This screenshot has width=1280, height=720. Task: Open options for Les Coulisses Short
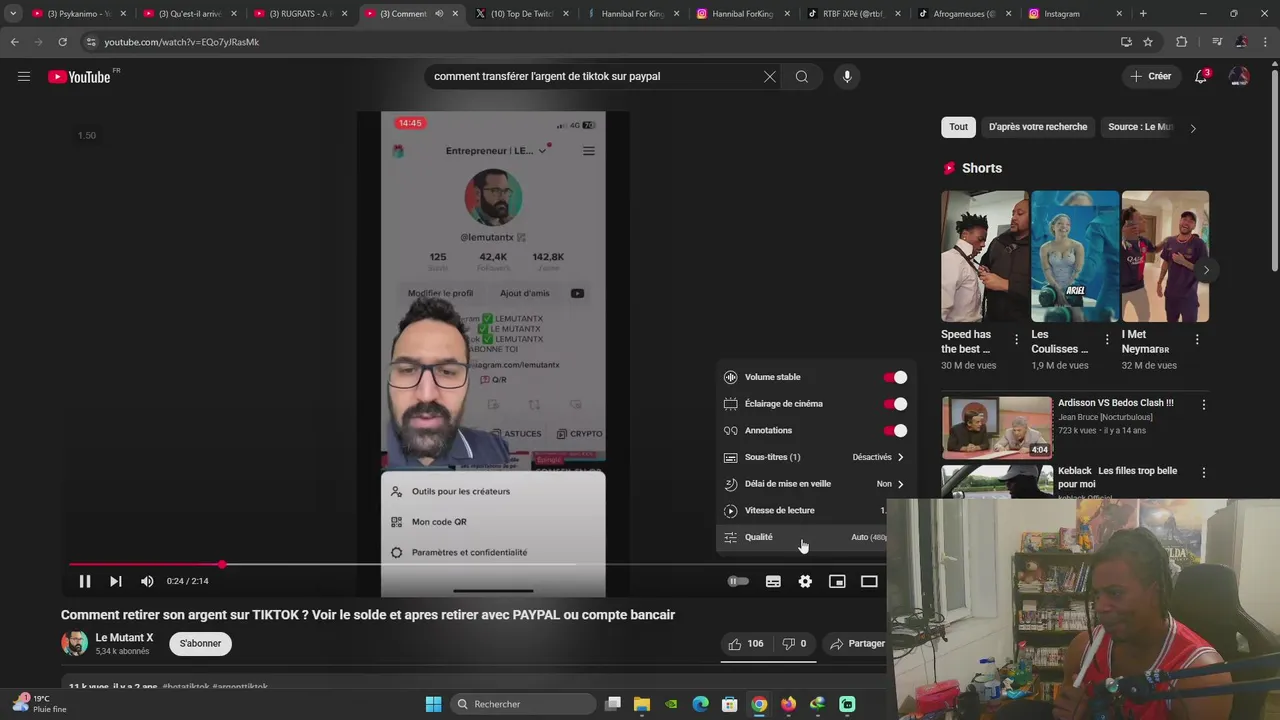[1107, 340]
